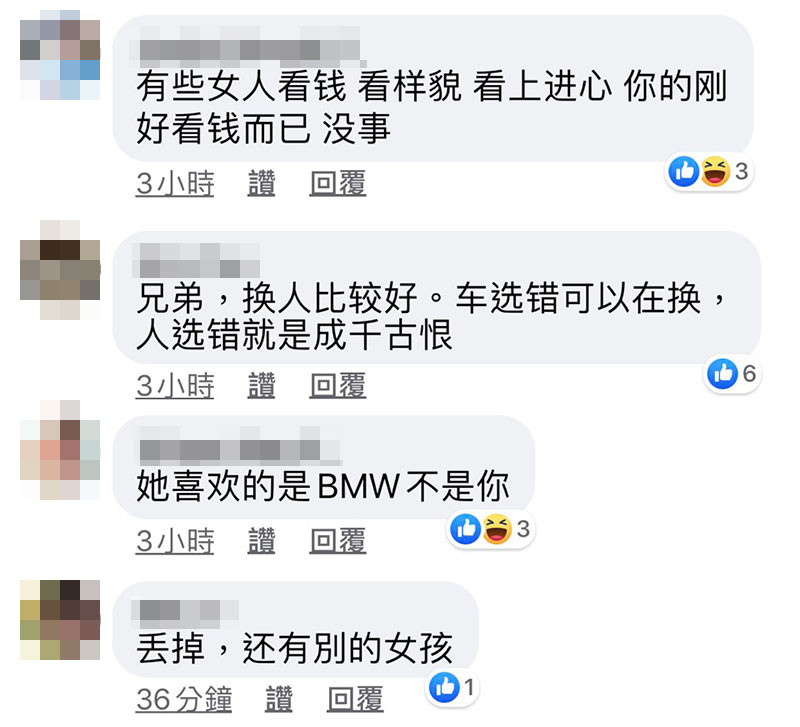Like the first comment via 讚 link
The width and height of the screenshot is (800, 727).
pos(261,183)
